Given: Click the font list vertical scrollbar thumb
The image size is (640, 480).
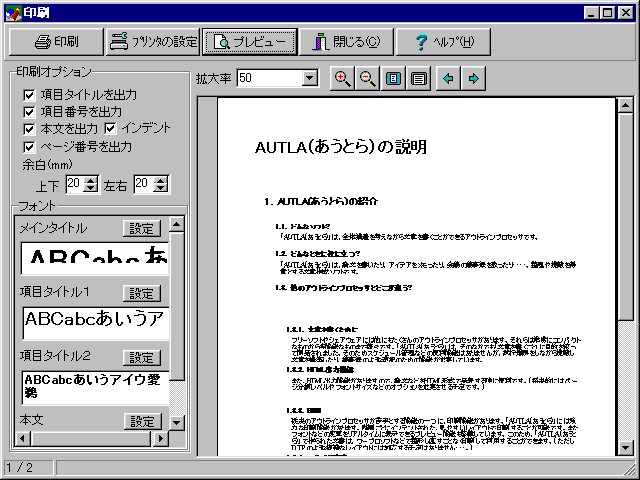Looking at the screenshot, I should pyautogui.click(x=177, y=306).
